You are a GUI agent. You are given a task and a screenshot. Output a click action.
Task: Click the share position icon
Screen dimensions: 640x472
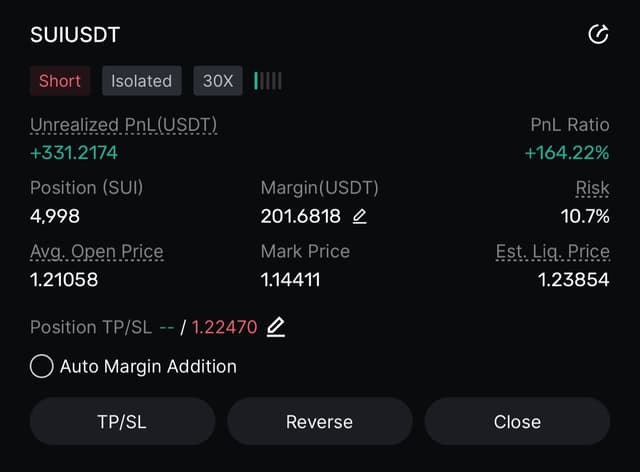pyautogui.click(x=598, y=35)
